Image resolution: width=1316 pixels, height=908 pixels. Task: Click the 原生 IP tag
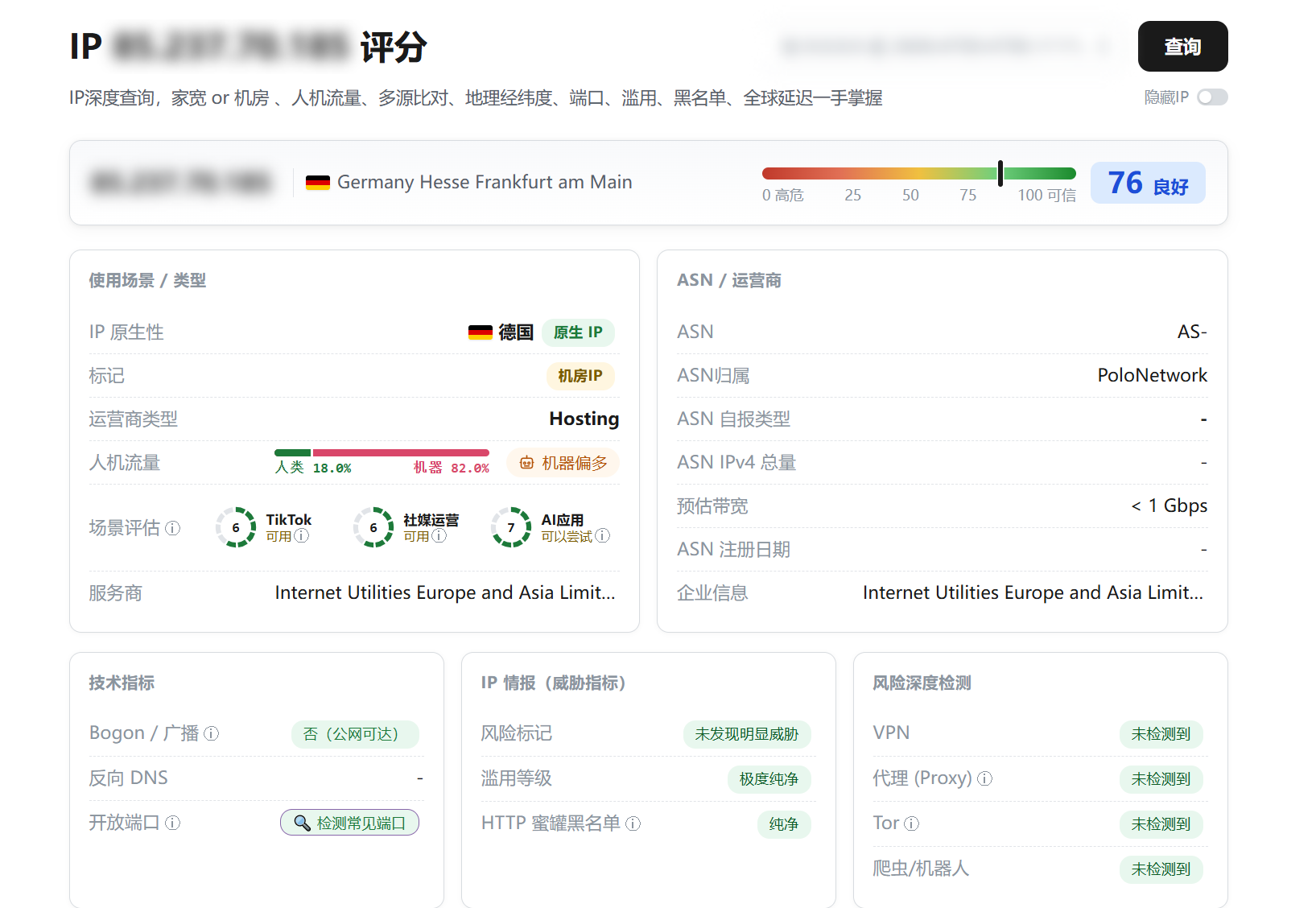(578, 332)
